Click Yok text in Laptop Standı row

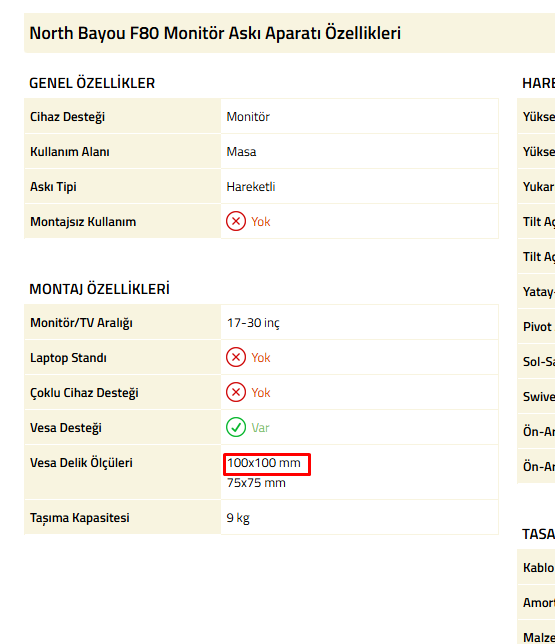(x=261, y=358)
